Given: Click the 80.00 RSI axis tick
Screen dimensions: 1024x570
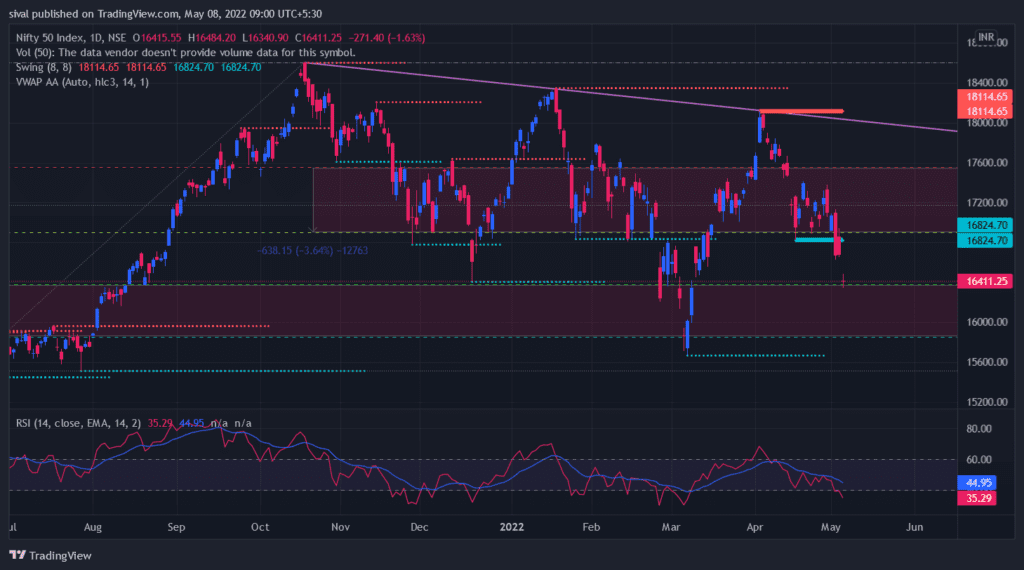Looking at the screenshot, I should 979,429.
